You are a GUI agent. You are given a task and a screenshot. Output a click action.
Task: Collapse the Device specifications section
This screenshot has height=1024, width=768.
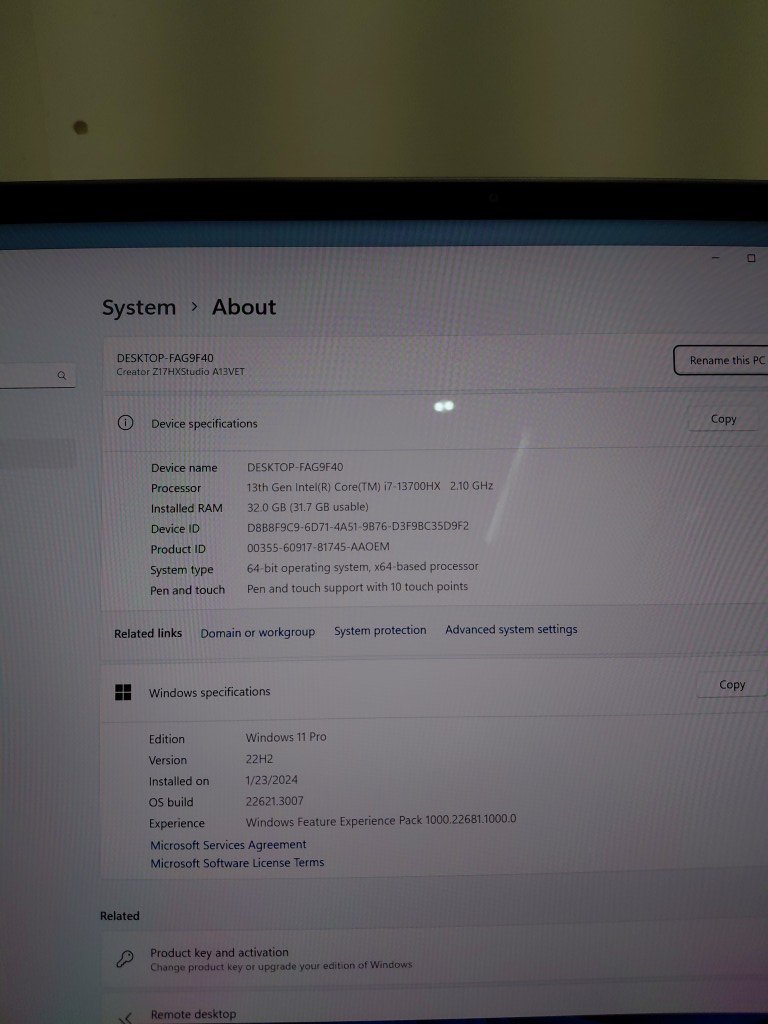click(x=400, y=423)
